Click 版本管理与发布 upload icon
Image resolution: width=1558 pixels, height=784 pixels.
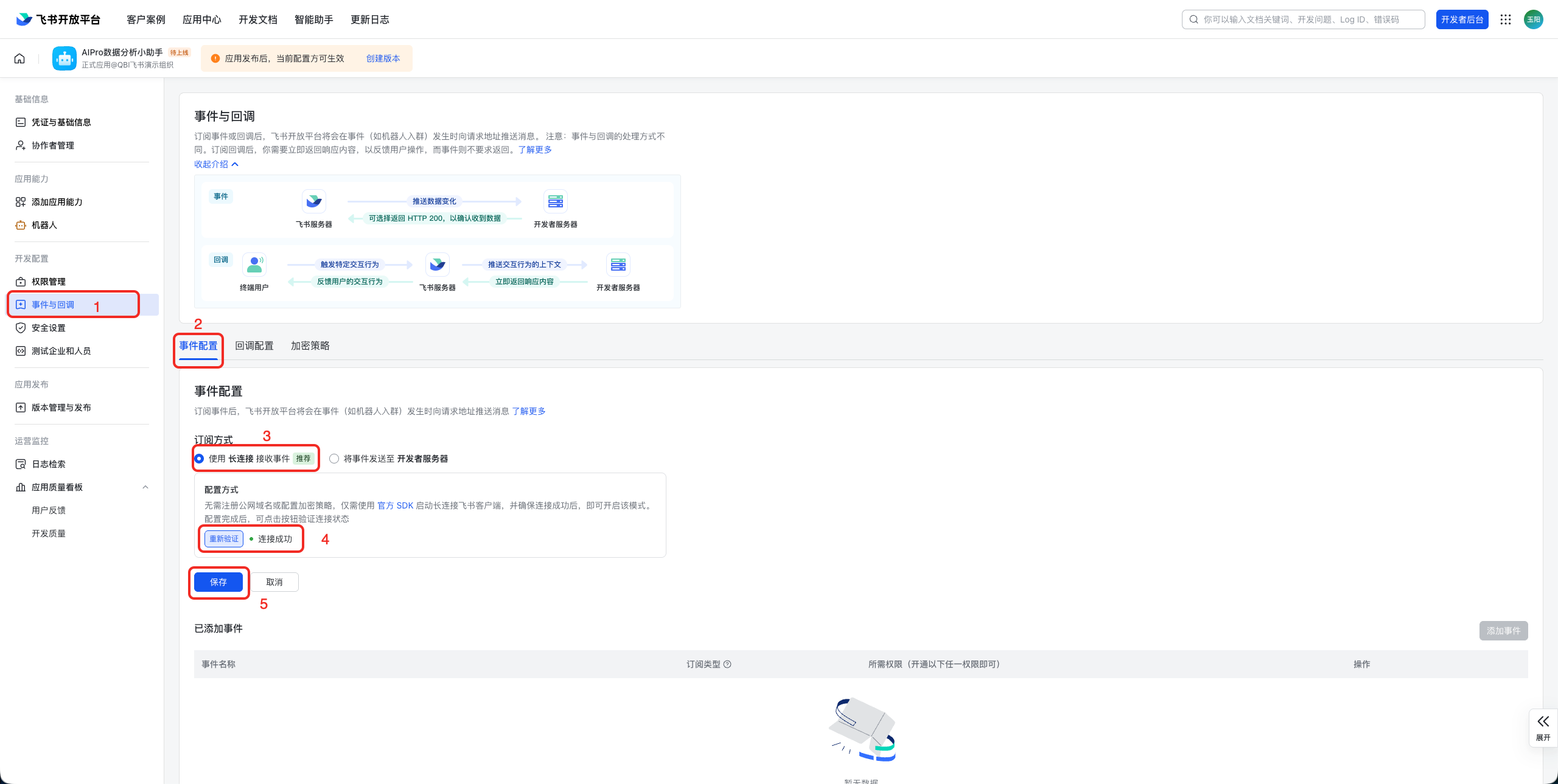tap(21, 408)
